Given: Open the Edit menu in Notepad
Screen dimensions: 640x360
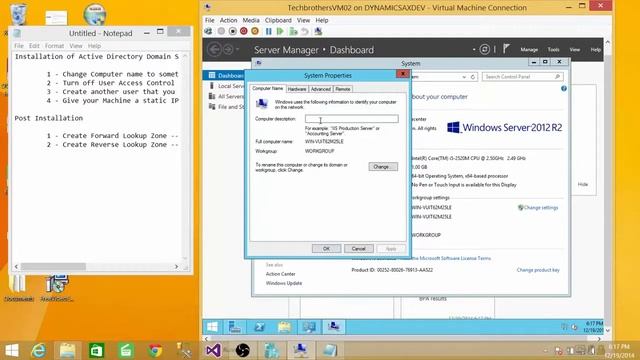Looking at the screenshot, I should tap(34, 46).
